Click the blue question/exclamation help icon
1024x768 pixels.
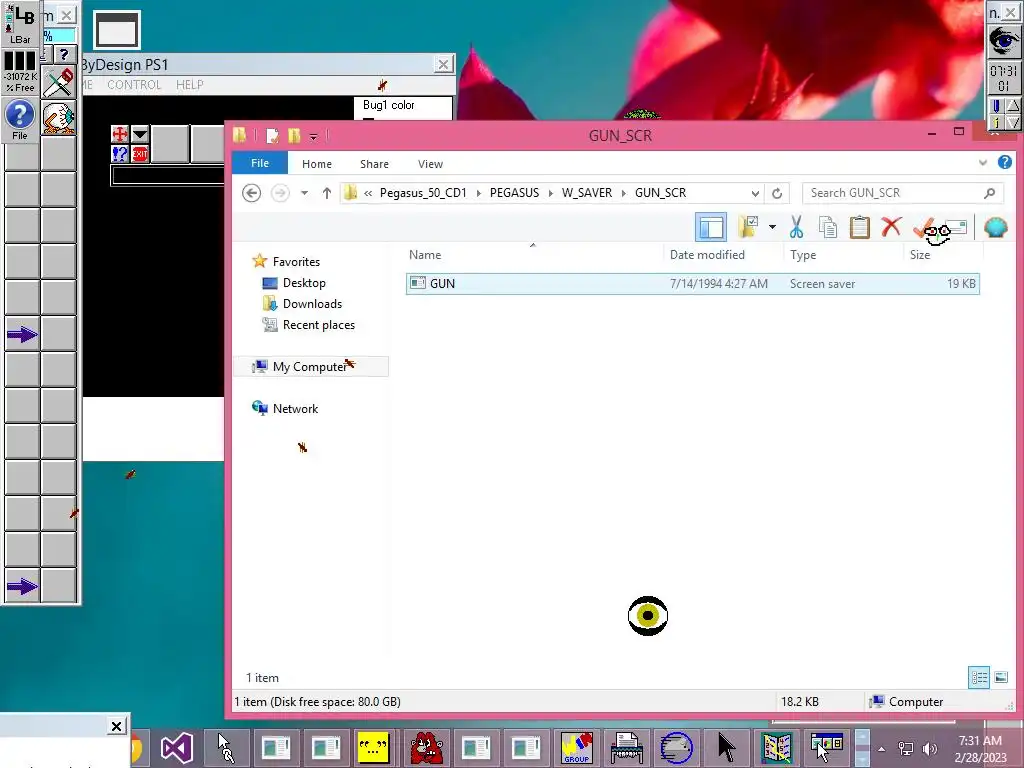[120, 154]
